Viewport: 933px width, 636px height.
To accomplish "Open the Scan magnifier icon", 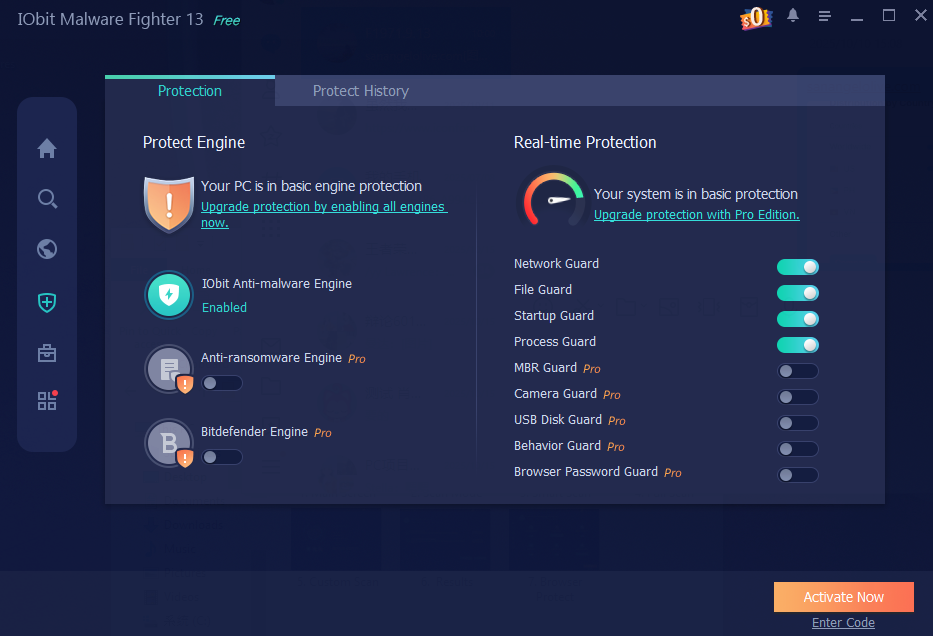I will point(47,199).
